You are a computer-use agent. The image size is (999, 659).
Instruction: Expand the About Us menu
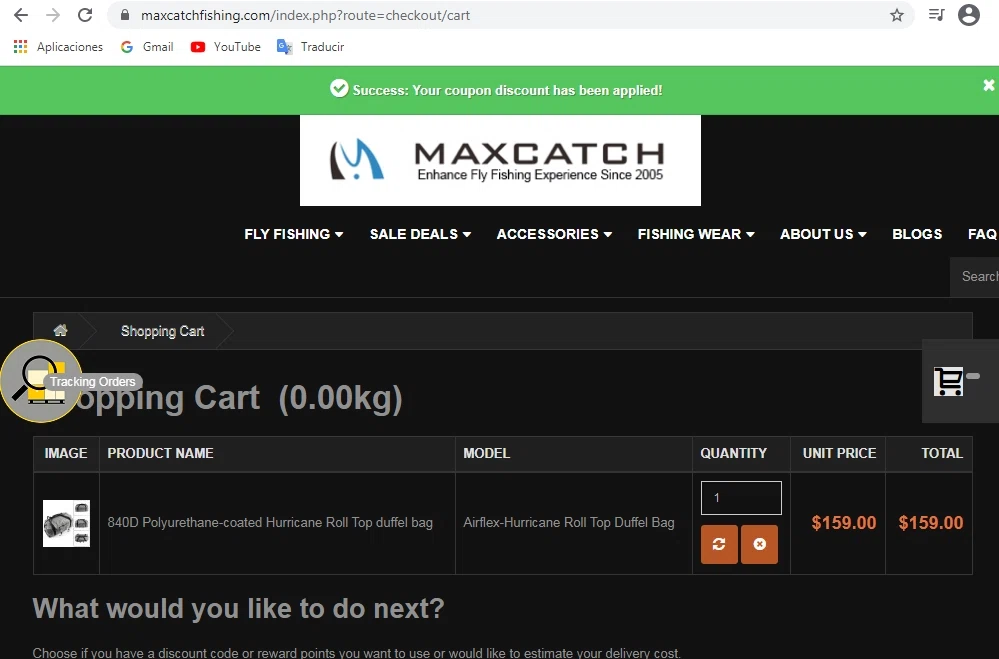823,234
